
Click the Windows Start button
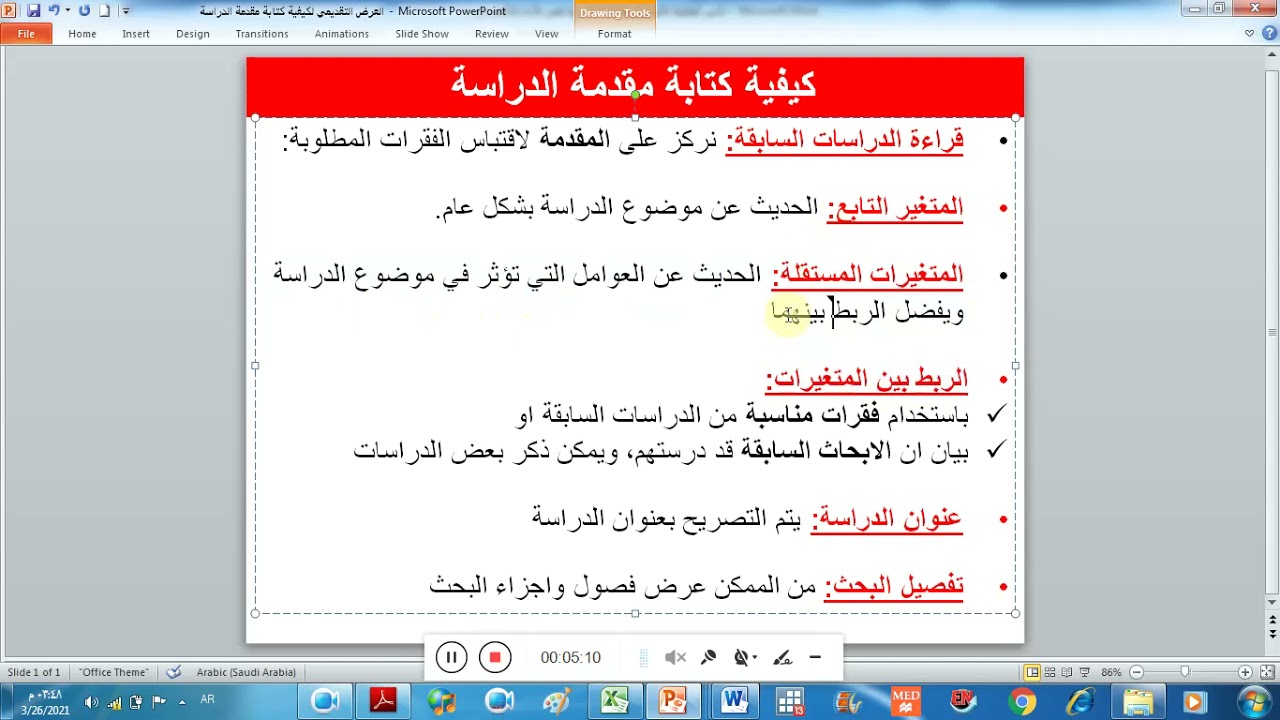[1253, 701]
